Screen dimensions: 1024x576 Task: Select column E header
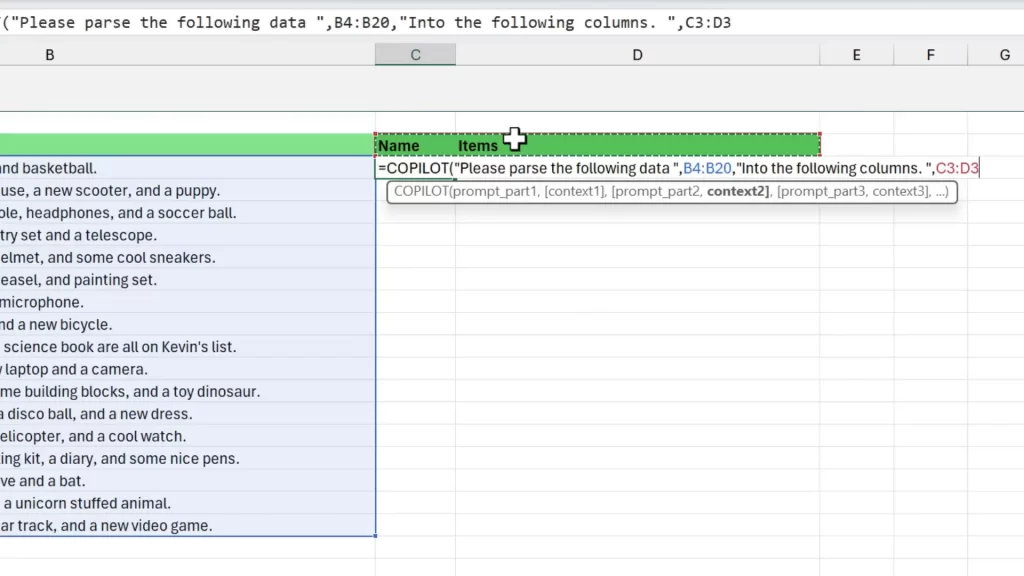(x=856, y=55)
